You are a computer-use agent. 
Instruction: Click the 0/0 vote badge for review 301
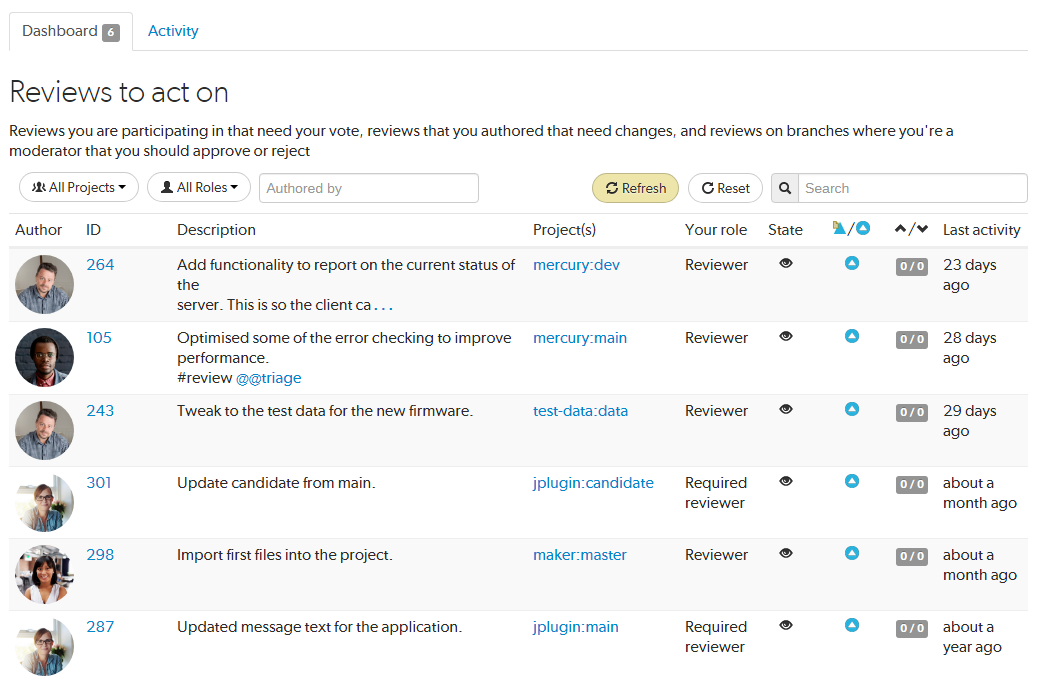pos(911,484)
